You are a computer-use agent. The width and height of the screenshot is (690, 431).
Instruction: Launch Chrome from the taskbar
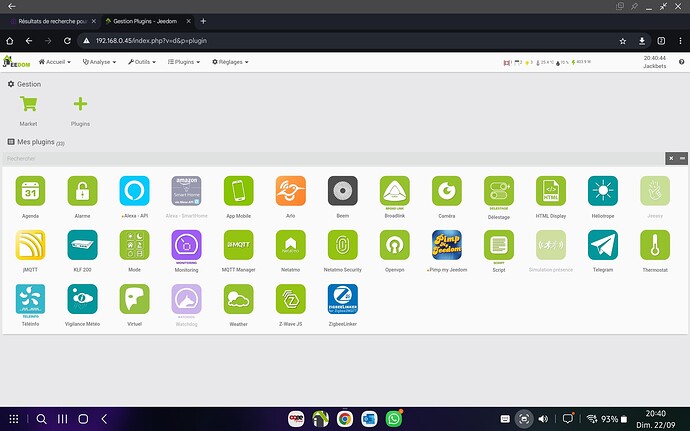point(345,419)
